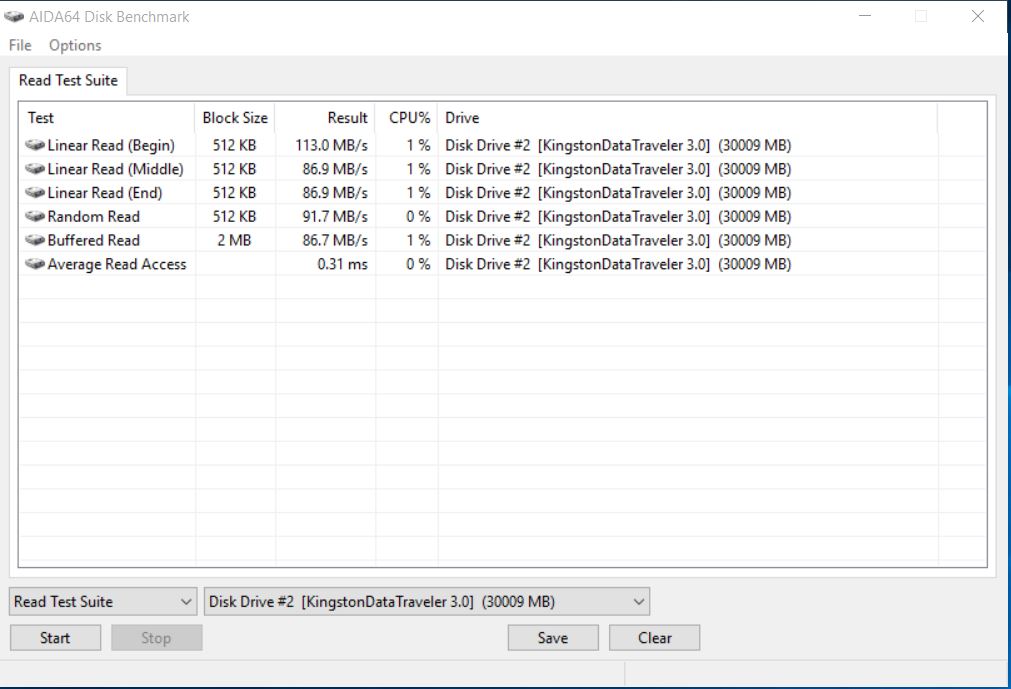Click the 2 MB block size cell
This screenshot has height=689, width=1011.
[234, 240]
